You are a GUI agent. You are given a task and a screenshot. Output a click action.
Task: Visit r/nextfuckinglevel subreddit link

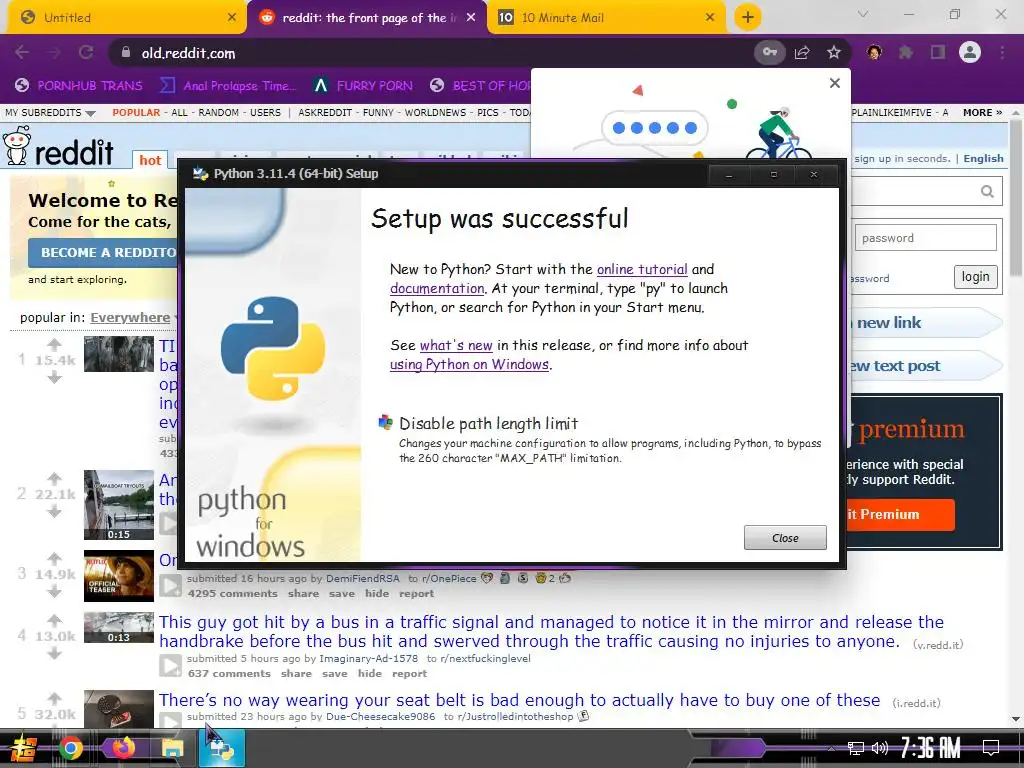point(485,658)
